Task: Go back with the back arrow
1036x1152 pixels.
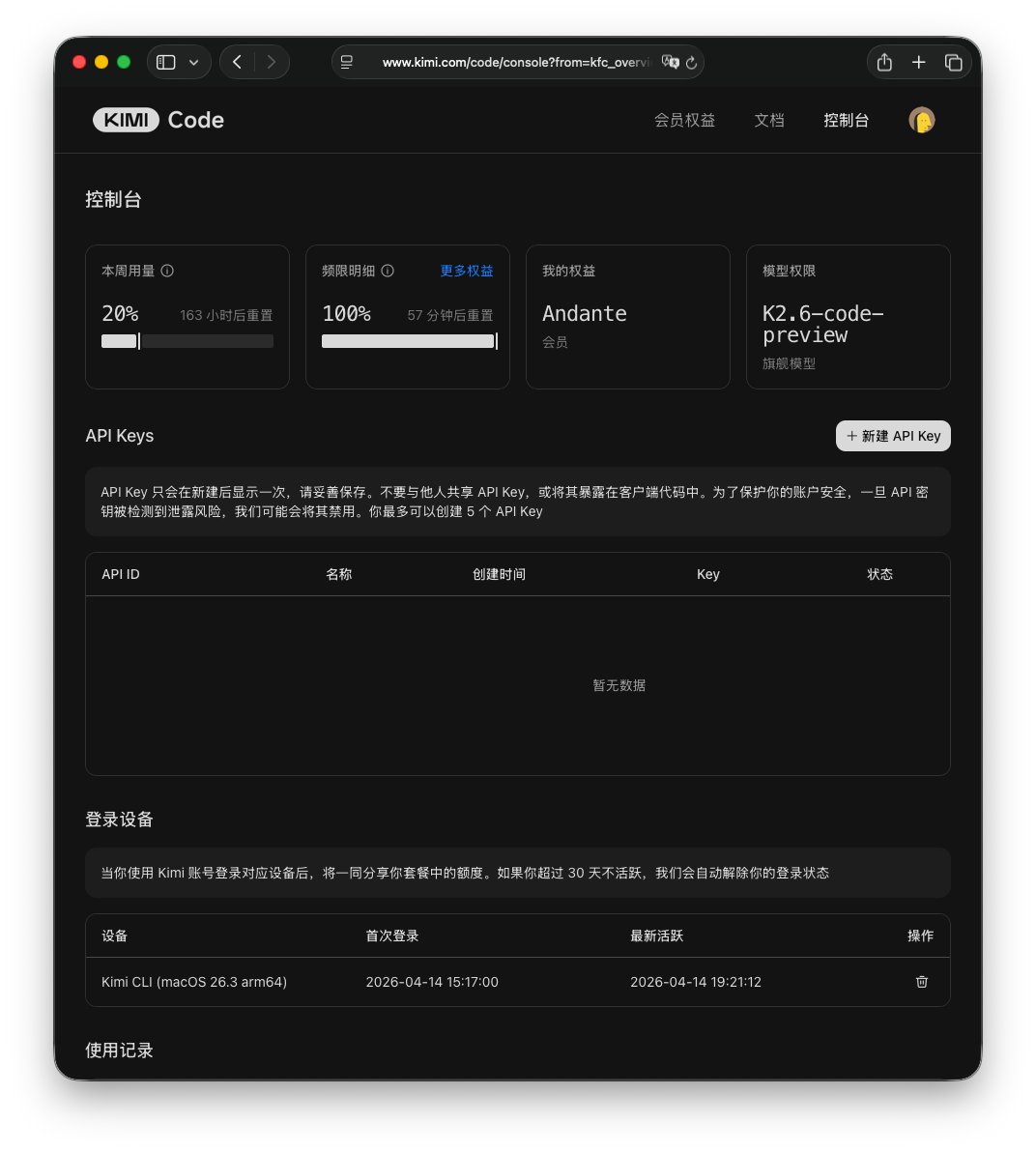Action: pos(237,63)
